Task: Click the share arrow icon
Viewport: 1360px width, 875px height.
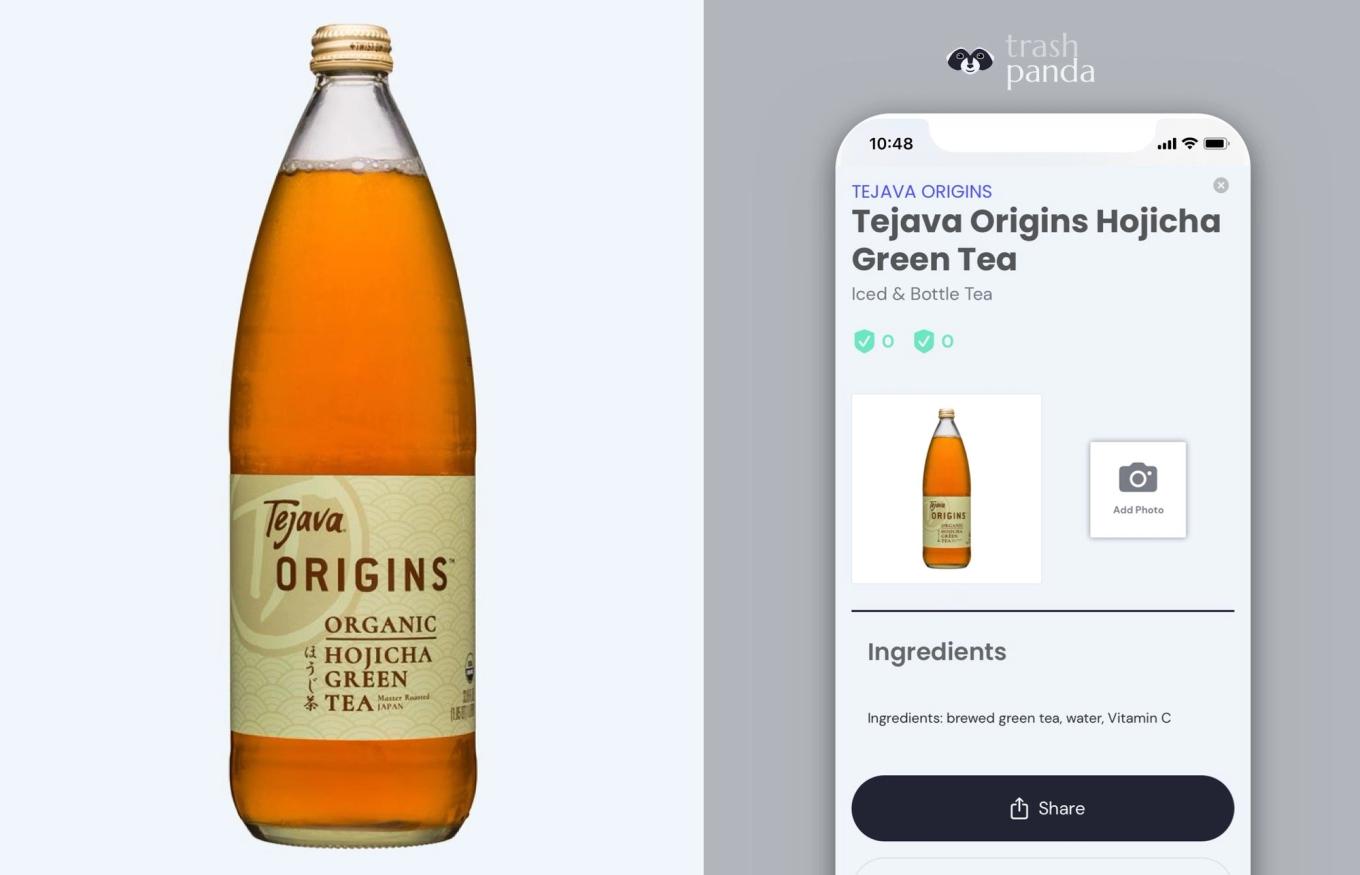Action: pyautogui.click(x=1018, y=808)
